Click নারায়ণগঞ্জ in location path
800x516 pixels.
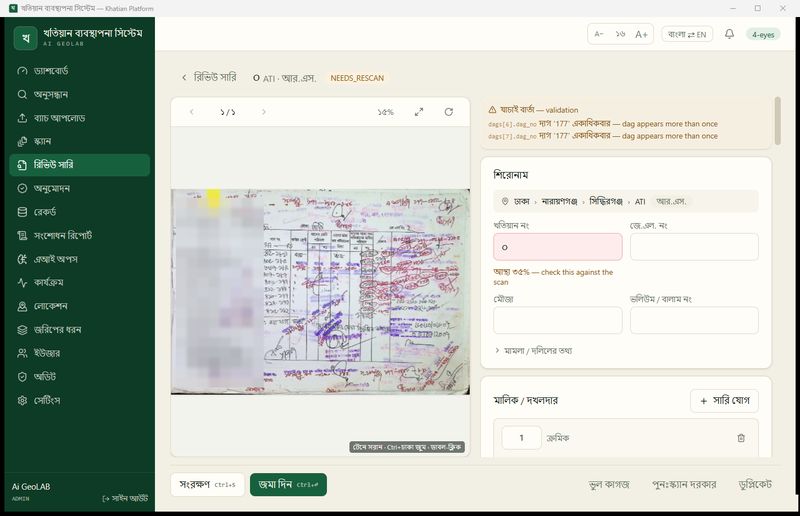pos(560,202)
